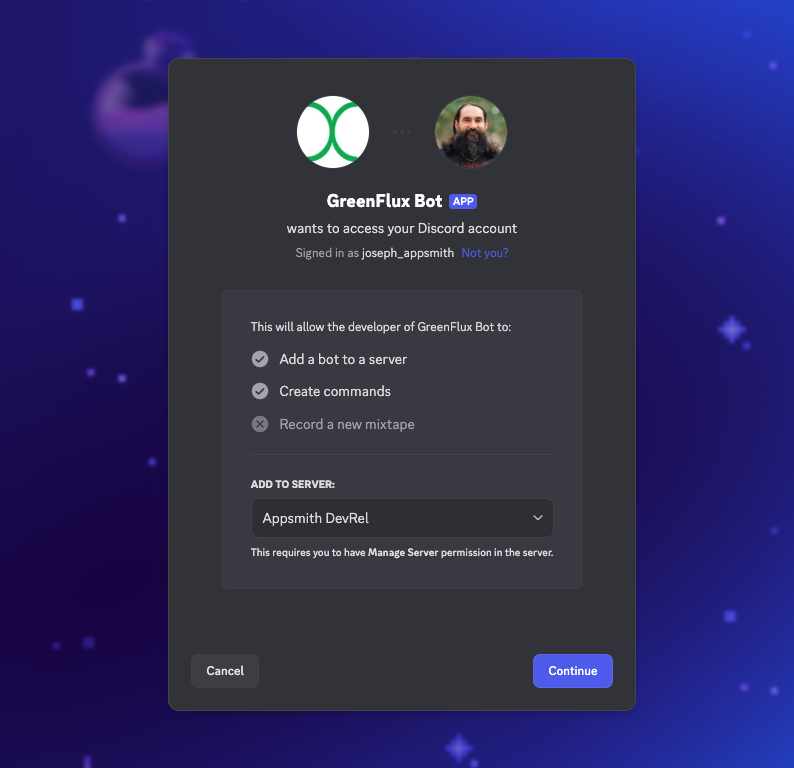Image resolution: width=794 pixels, height=768 pixels.
Task: Click the X icon beside Record a new mixtape
Action: (x=260, y=424)
